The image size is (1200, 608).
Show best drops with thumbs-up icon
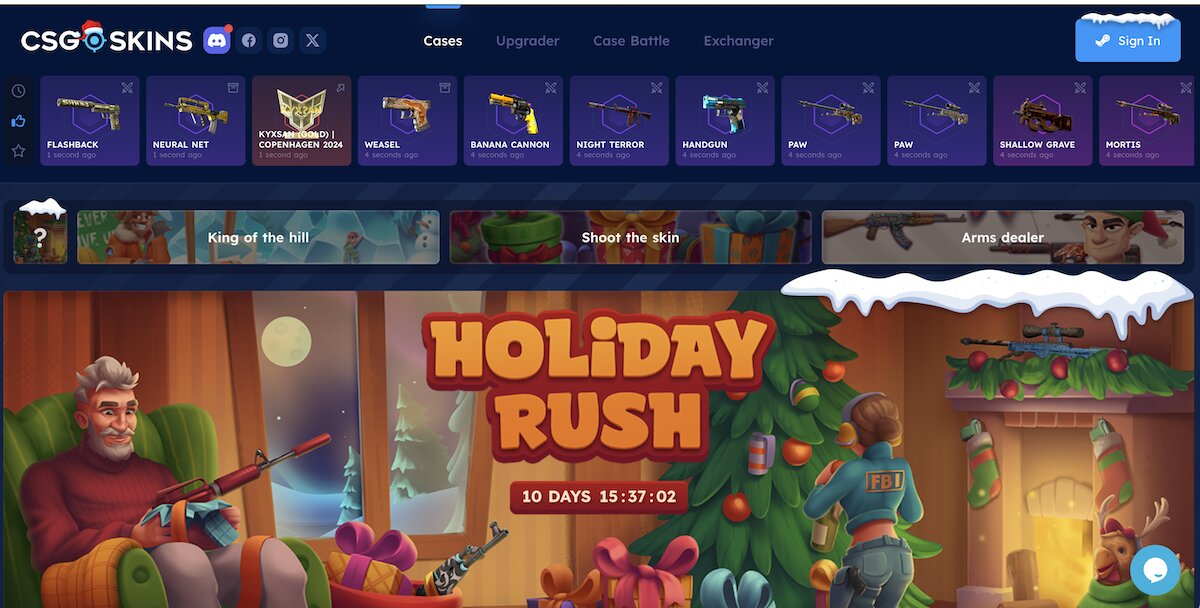tap(18, 121)
